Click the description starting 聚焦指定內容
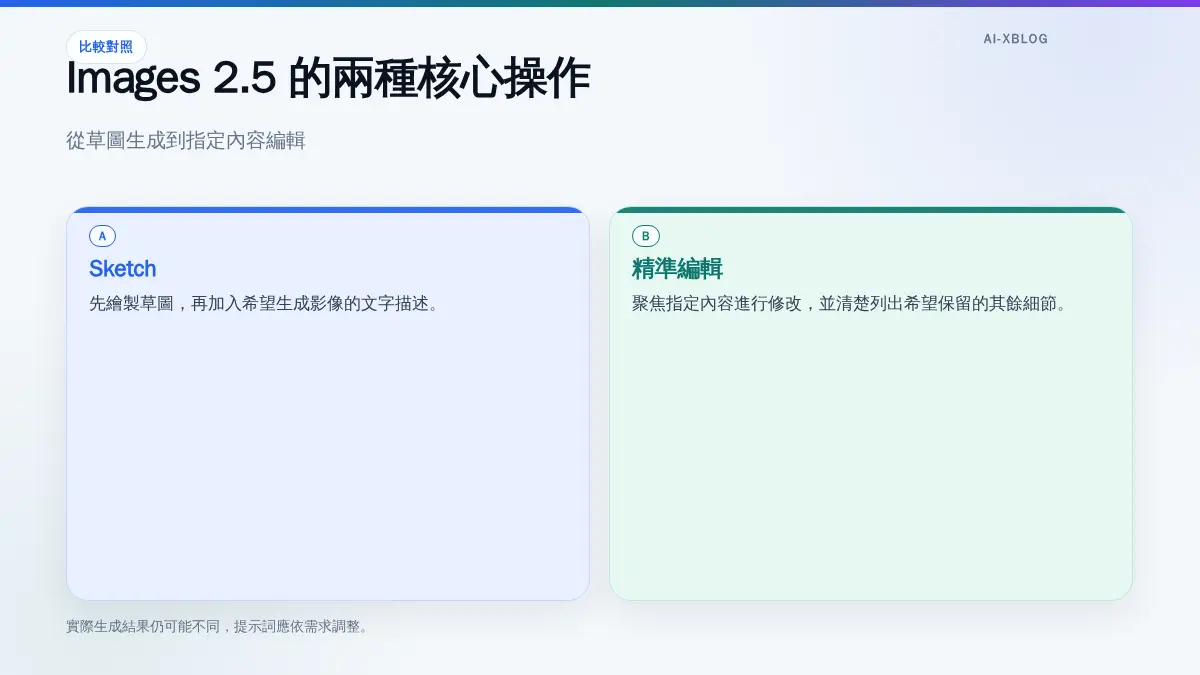Screen dimensions: 1200x675 (x=849, y=303)
